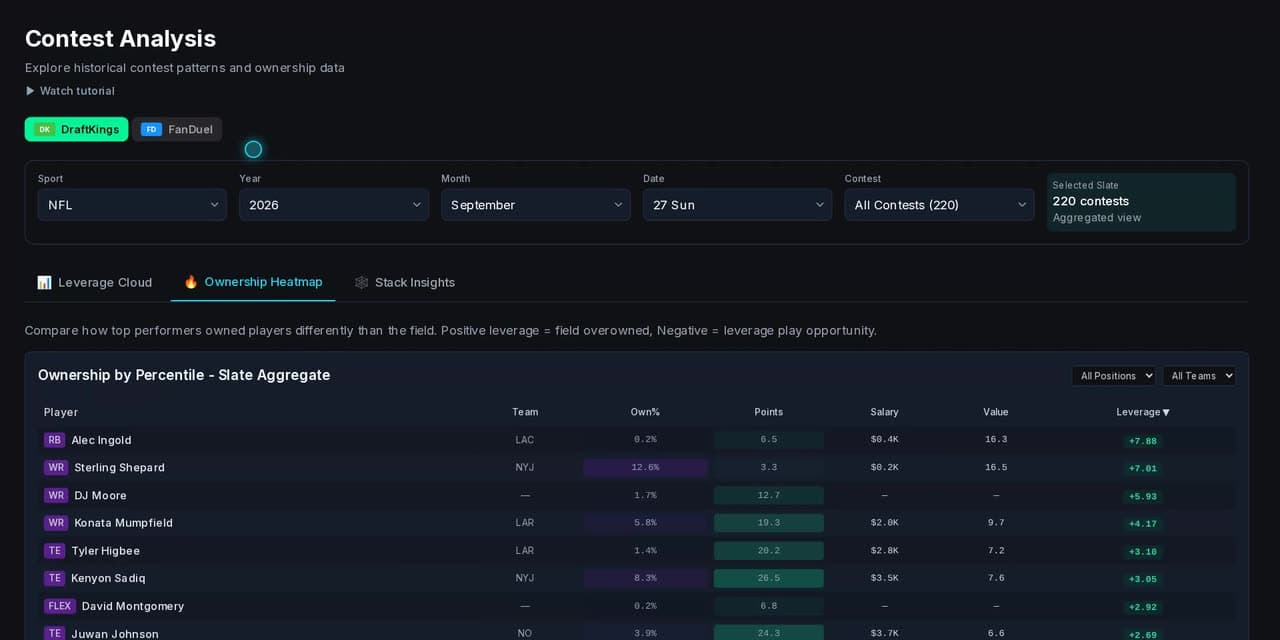Click the Contest Analysis heading
The height and width of the screenshot is (640, 1280).
[x=120, y=39]
